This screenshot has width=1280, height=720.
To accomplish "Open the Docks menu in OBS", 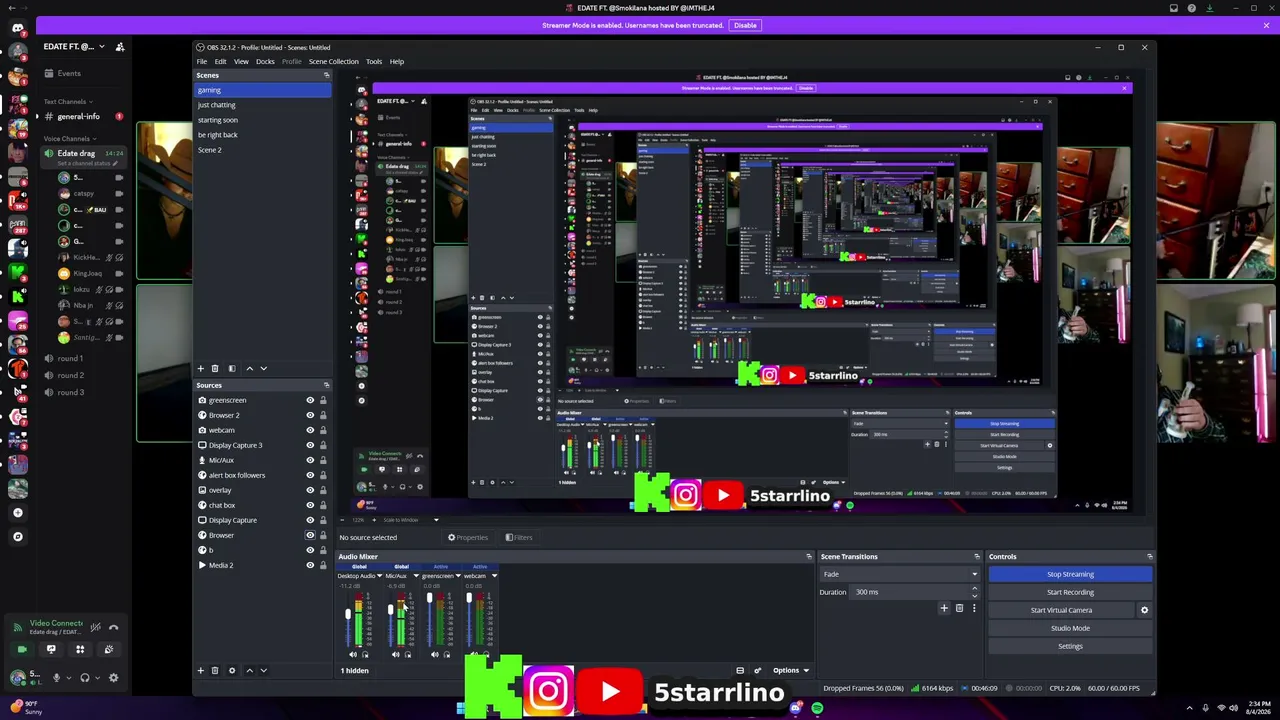I will tap(265, 62).
